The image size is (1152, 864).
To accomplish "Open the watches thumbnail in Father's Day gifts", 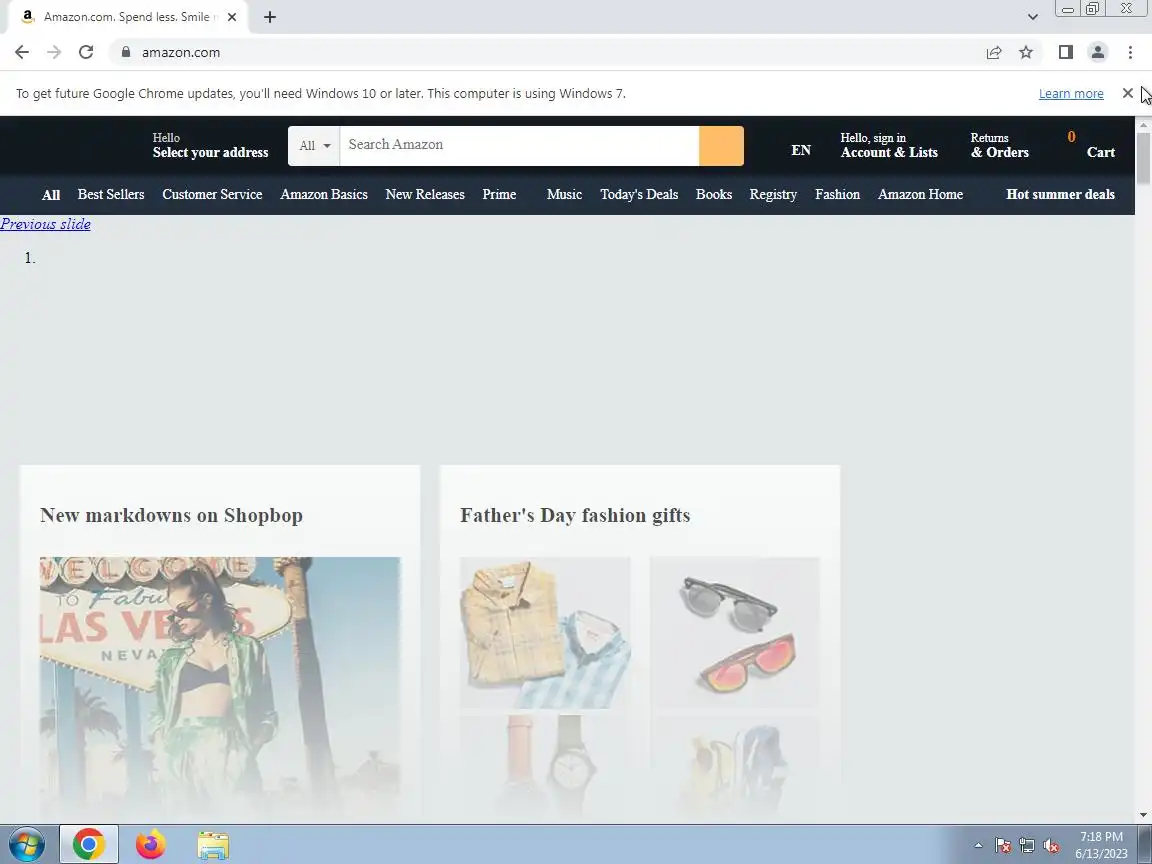I will [x=545, y=768].
